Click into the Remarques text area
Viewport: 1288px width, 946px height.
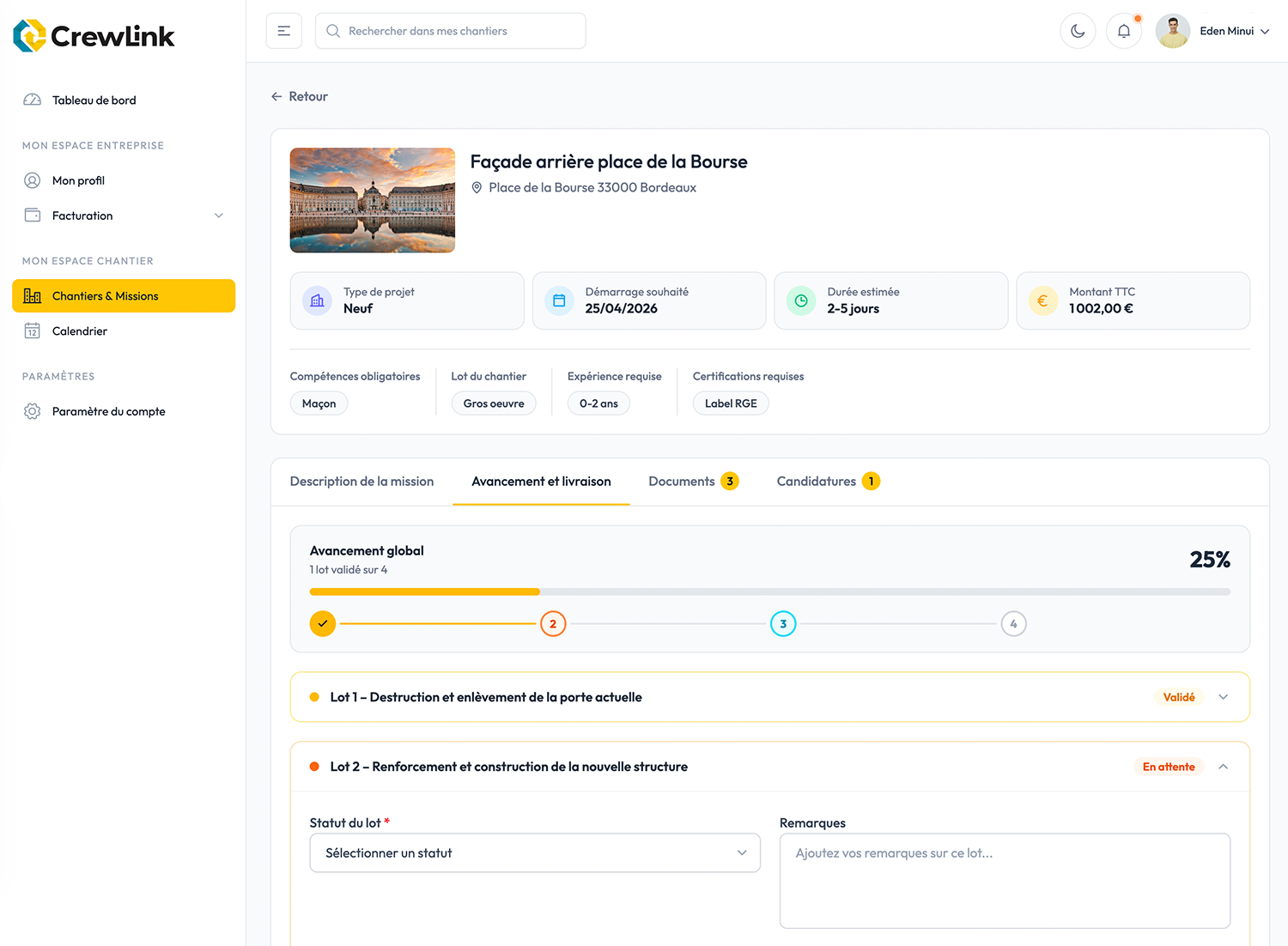coord(1005,881)
